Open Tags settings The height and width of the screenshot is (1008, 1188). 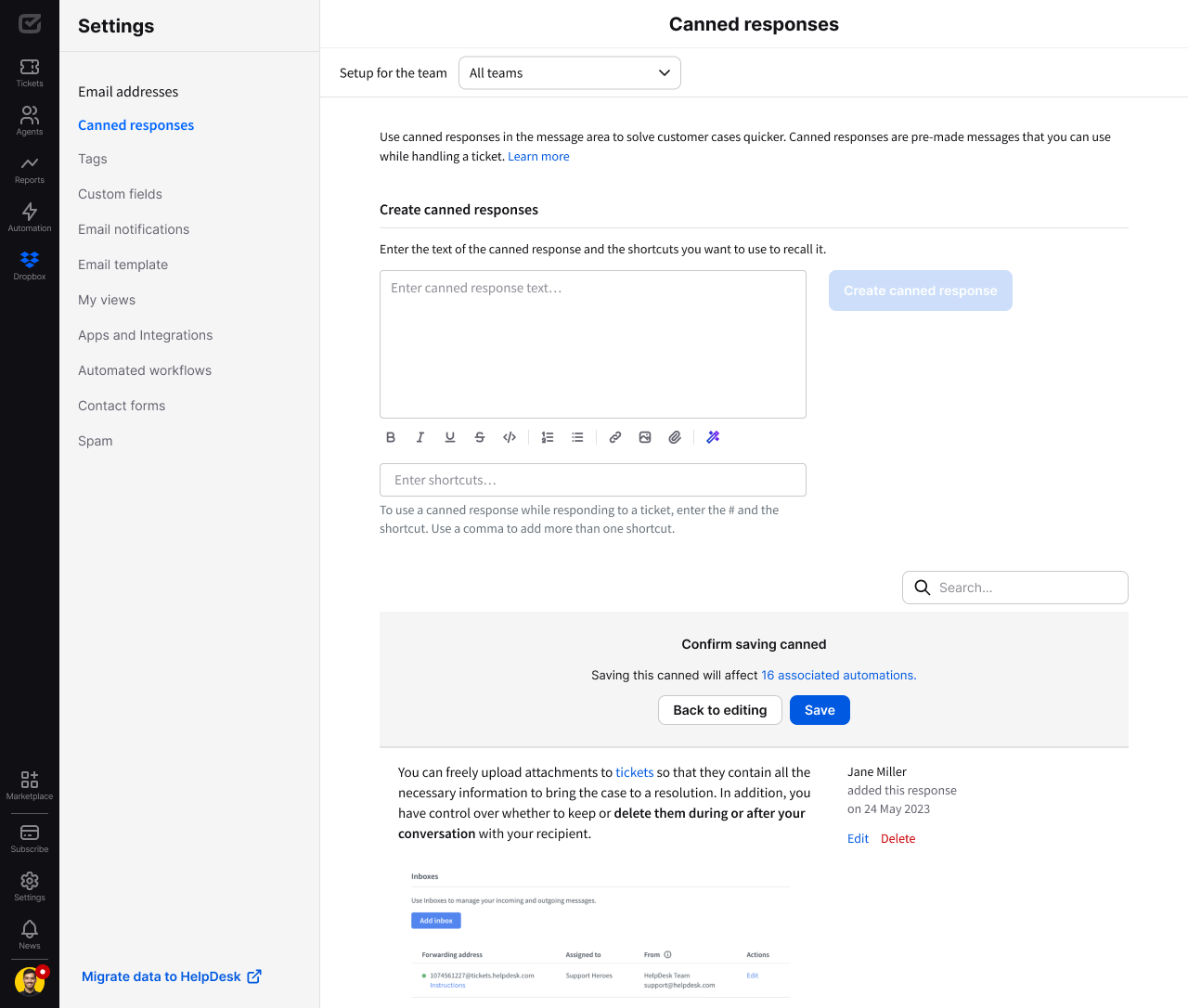93,159
